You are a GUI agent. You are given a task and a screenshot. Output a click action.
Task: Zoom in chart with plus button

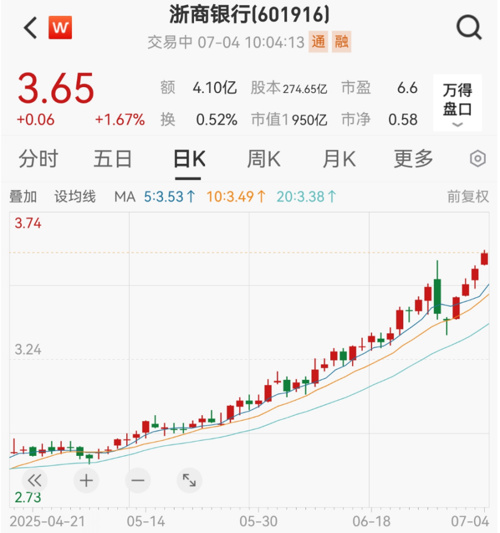[86, 480]
